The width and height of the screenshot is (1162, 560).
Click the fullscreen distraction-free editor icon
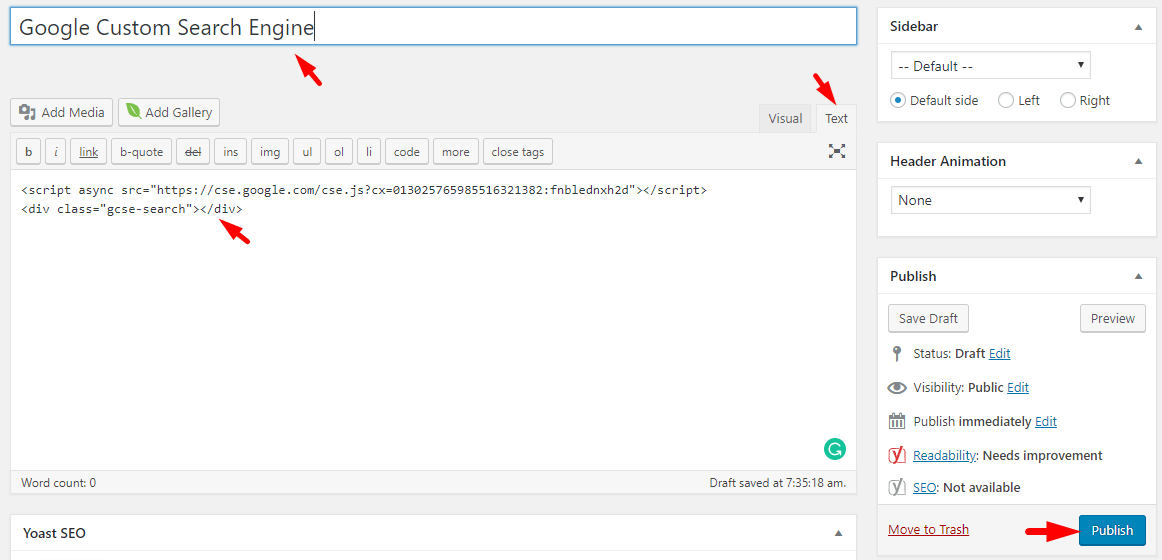click(x=837, y=151)
